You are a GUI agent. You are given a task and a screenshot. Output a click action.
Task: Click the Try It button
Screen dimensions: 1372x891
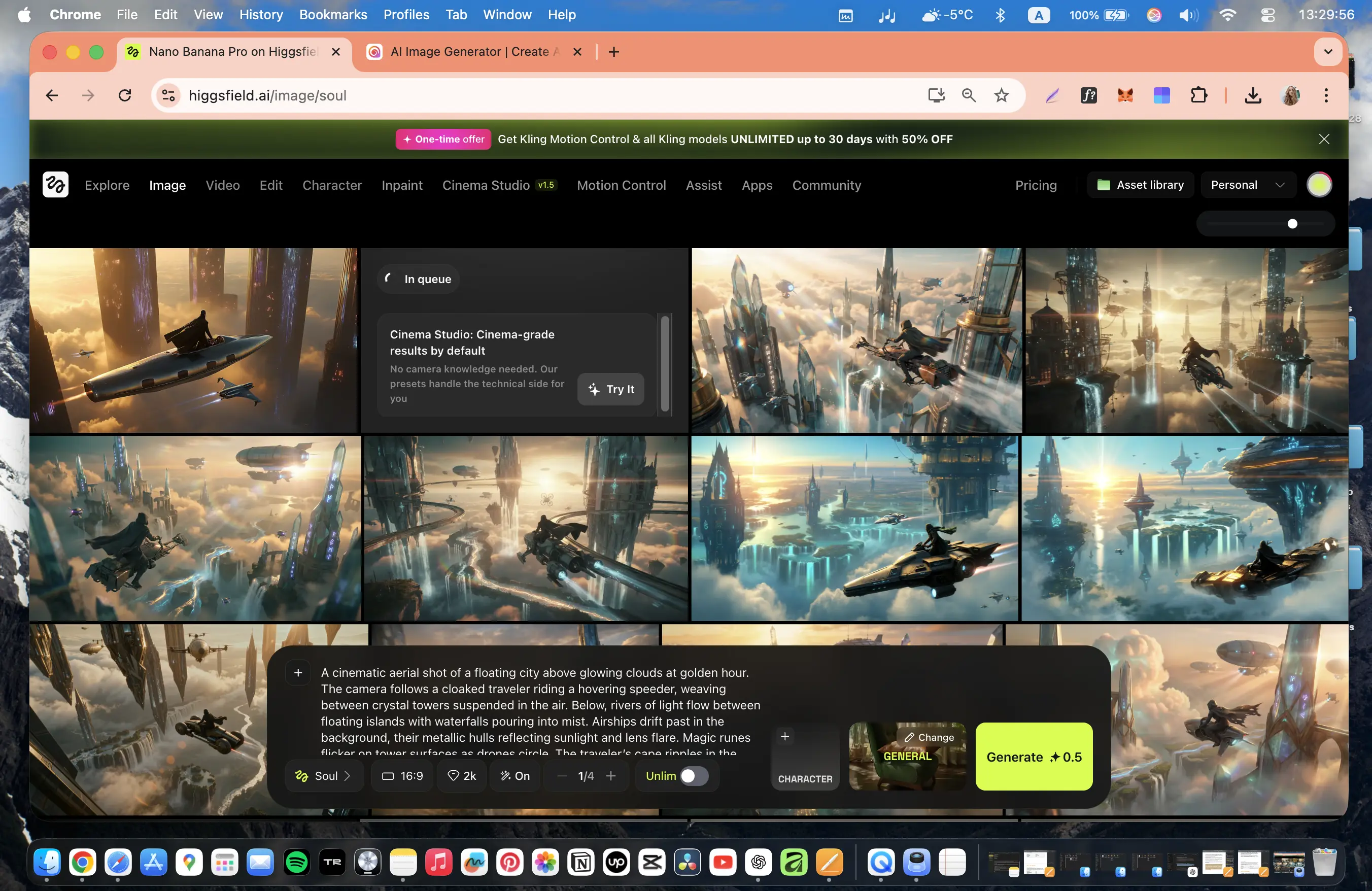click(x=611, y=389)
